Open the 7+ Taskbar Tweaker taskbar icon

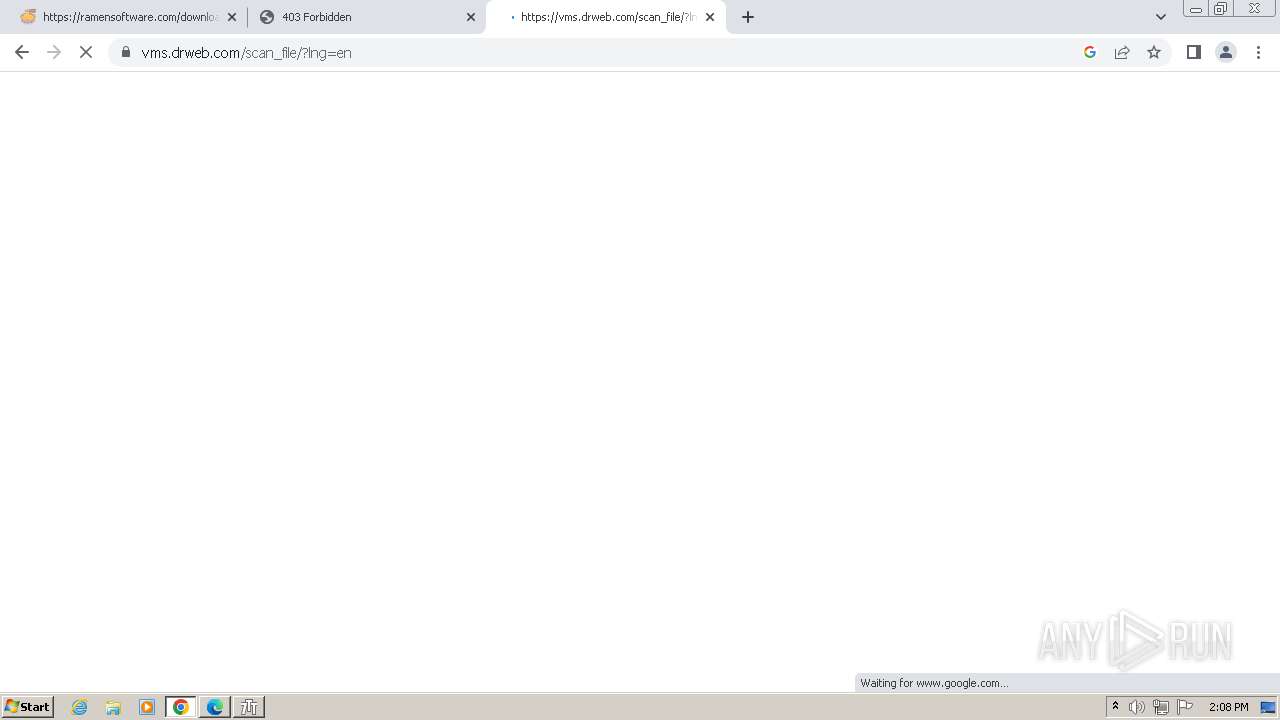click(x=249, y=707)
